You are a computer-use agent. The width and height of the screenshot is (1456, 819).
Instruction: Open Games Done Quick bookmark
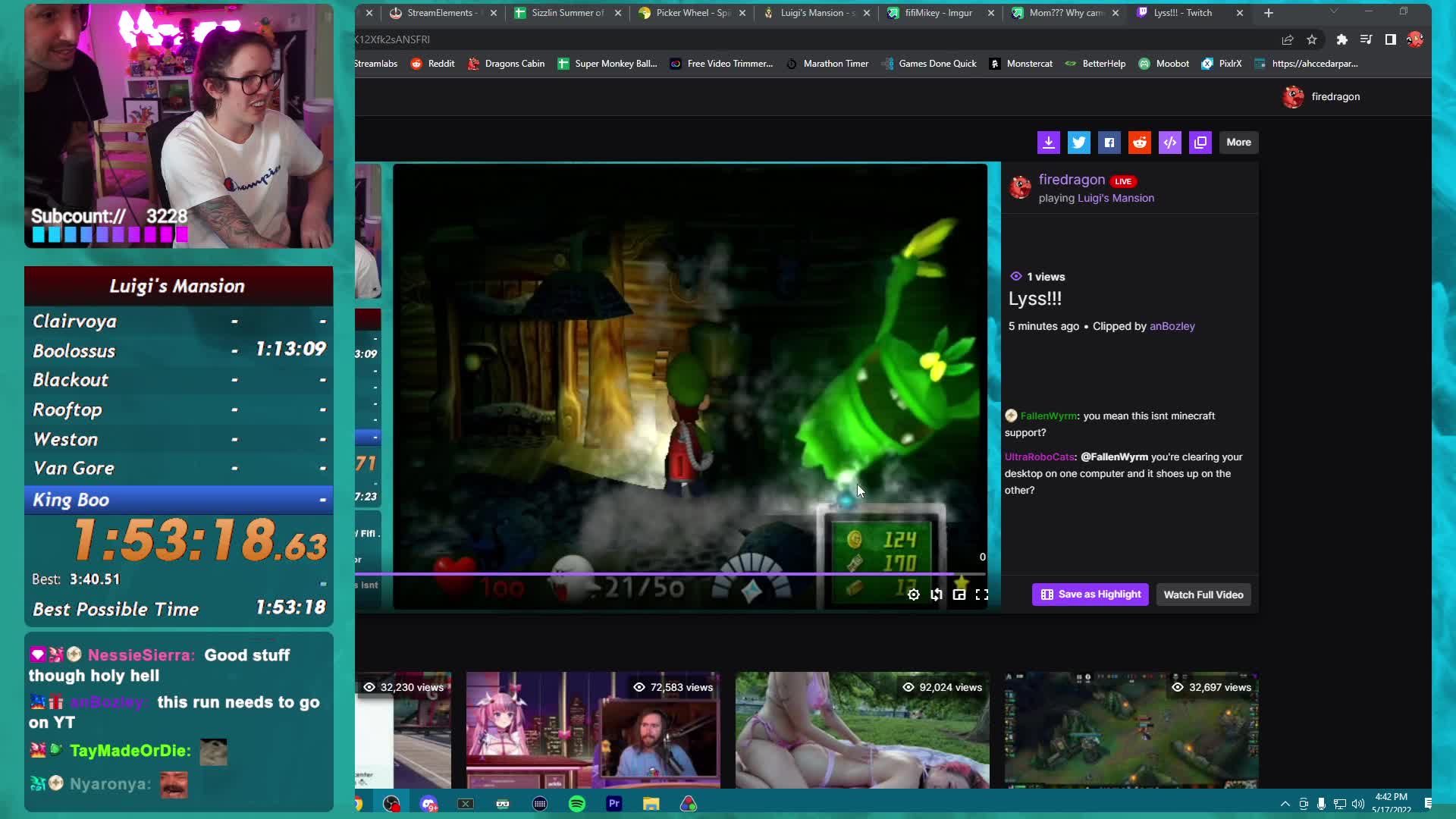pos(929,64)
